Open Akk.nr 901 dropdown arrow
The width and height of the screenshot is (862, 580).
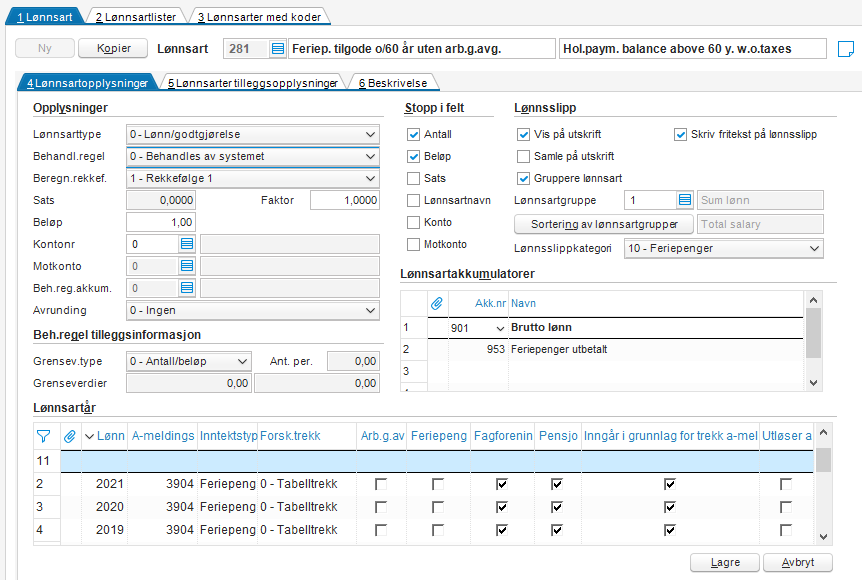(x=500, y=328)
